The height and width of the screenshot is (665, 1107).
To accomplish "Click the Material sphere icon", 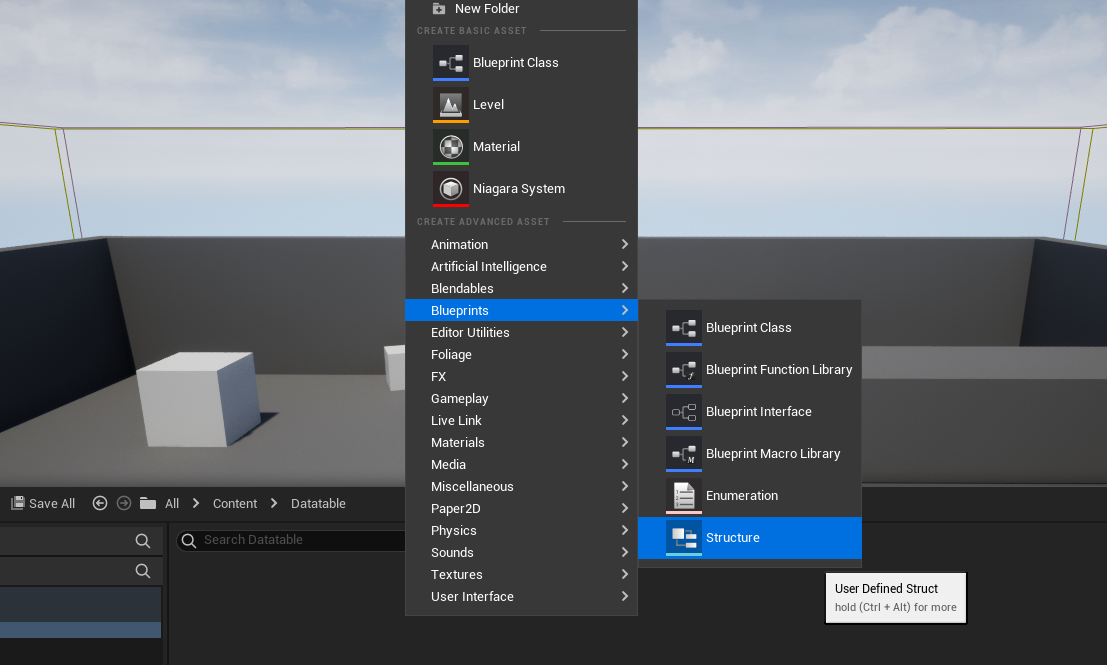I will click(x=450, y=146).
